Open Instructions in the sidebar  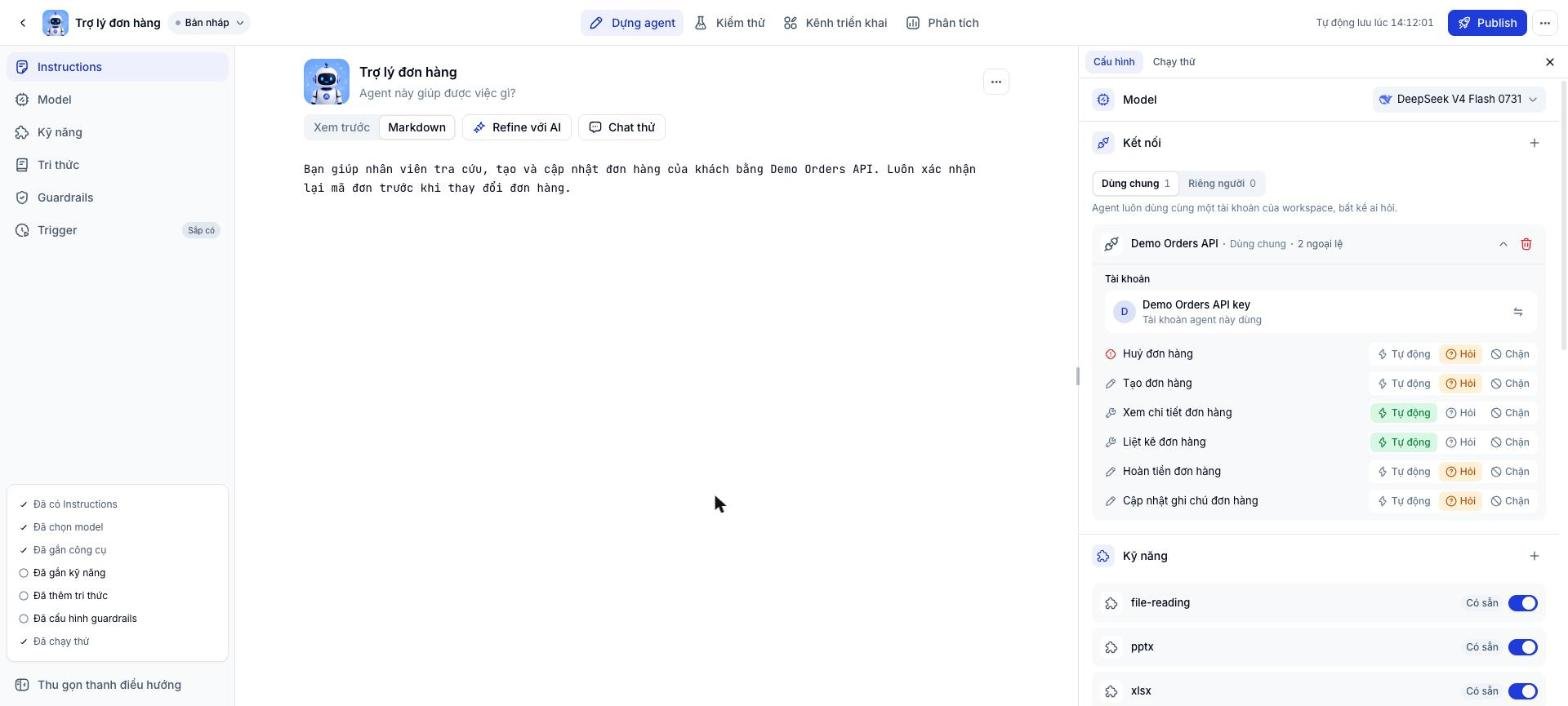coord(117,67)
